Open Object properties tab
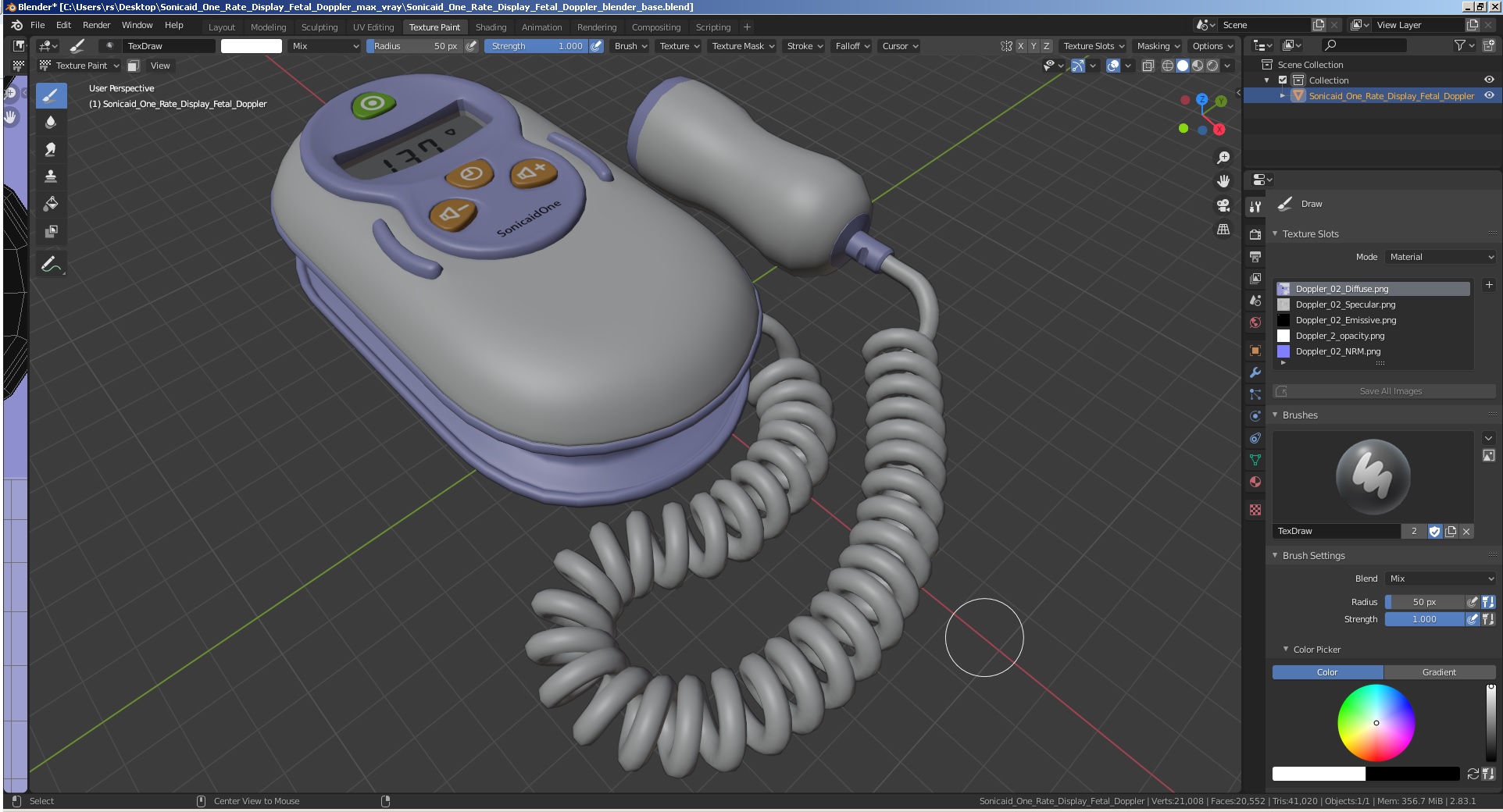This screenshot has height=812, width=1503. (x=1255, y=351)
